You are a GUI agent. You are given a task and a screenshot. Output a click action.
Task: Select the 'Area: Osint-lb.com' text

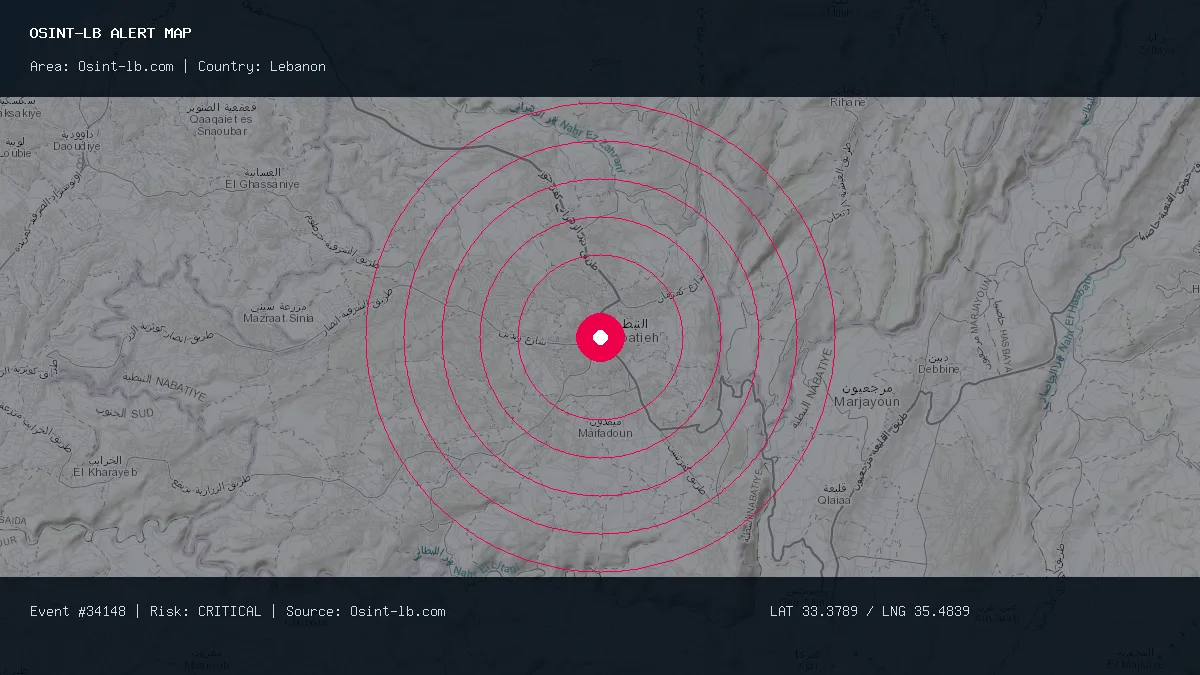tap(102, 66)
